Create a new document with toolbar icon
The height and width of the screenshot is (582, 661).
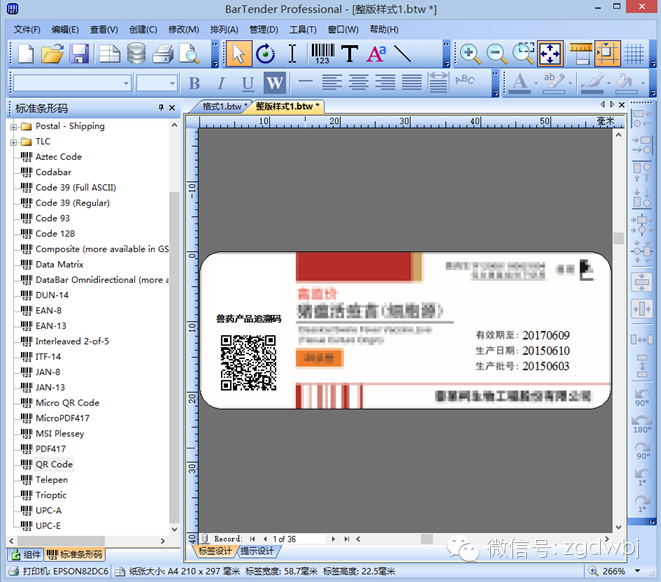click(x=26, y=54)
